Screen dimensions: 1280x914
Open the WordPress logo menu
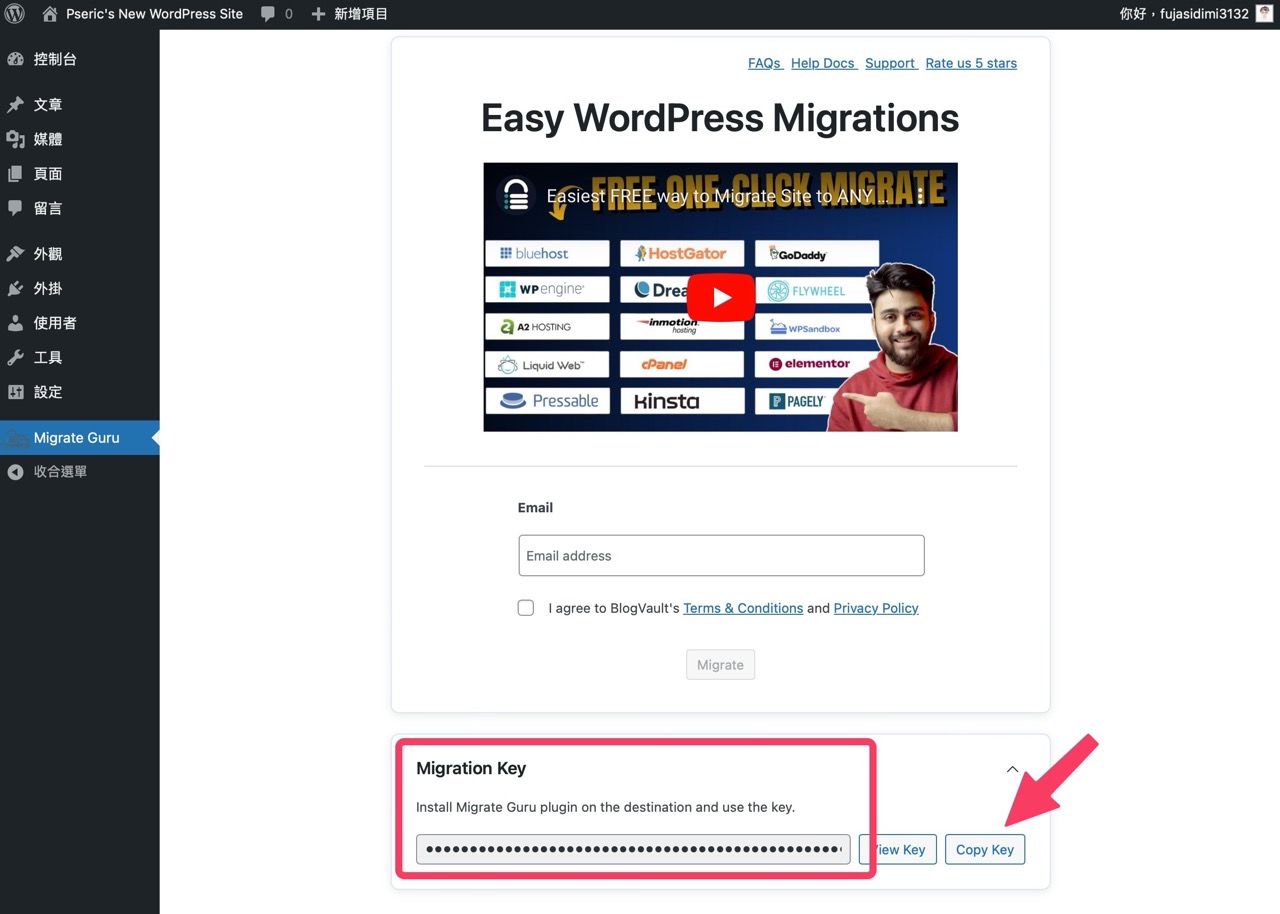point(15,14)
